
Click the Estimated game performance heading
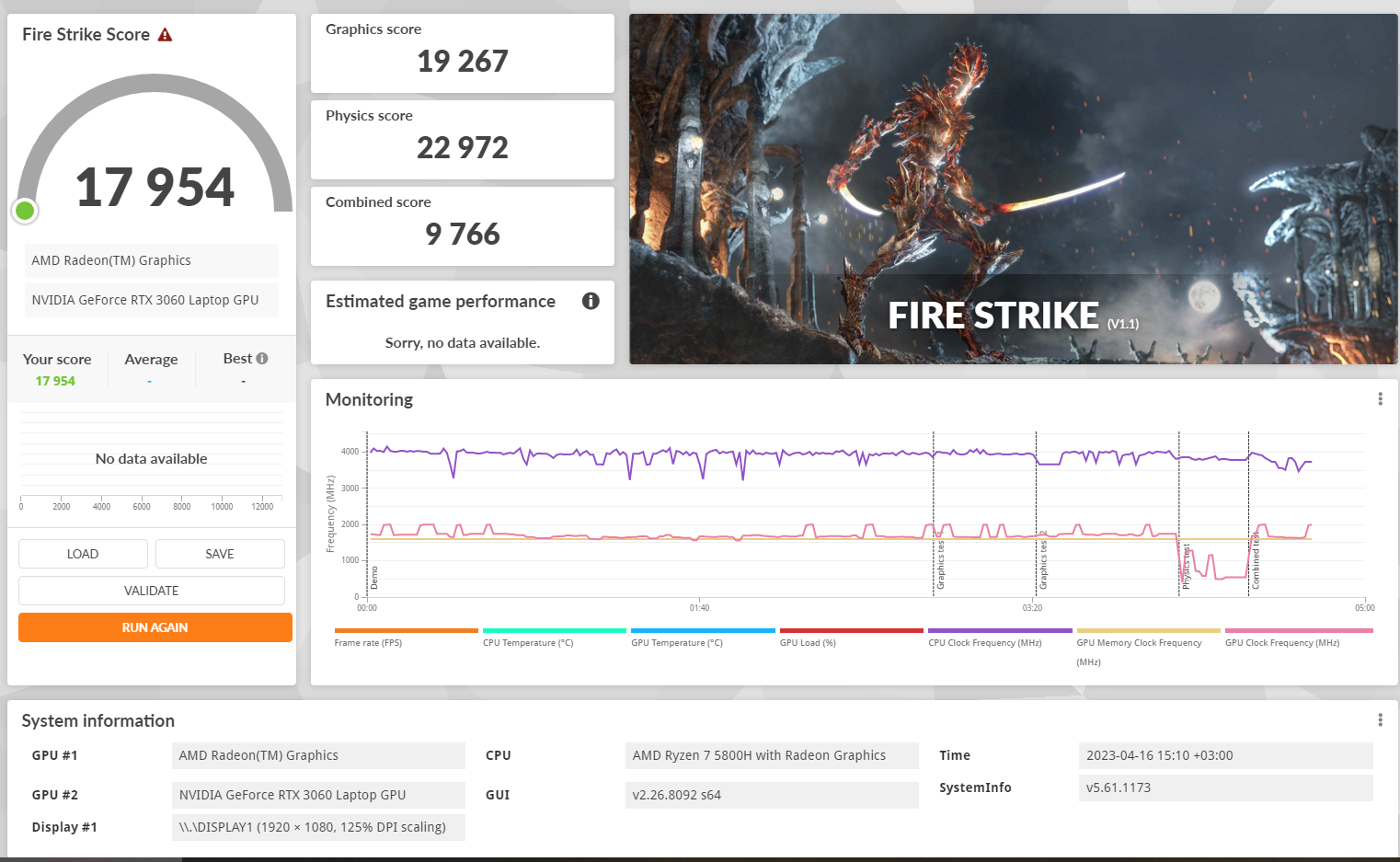pos(441,302)
